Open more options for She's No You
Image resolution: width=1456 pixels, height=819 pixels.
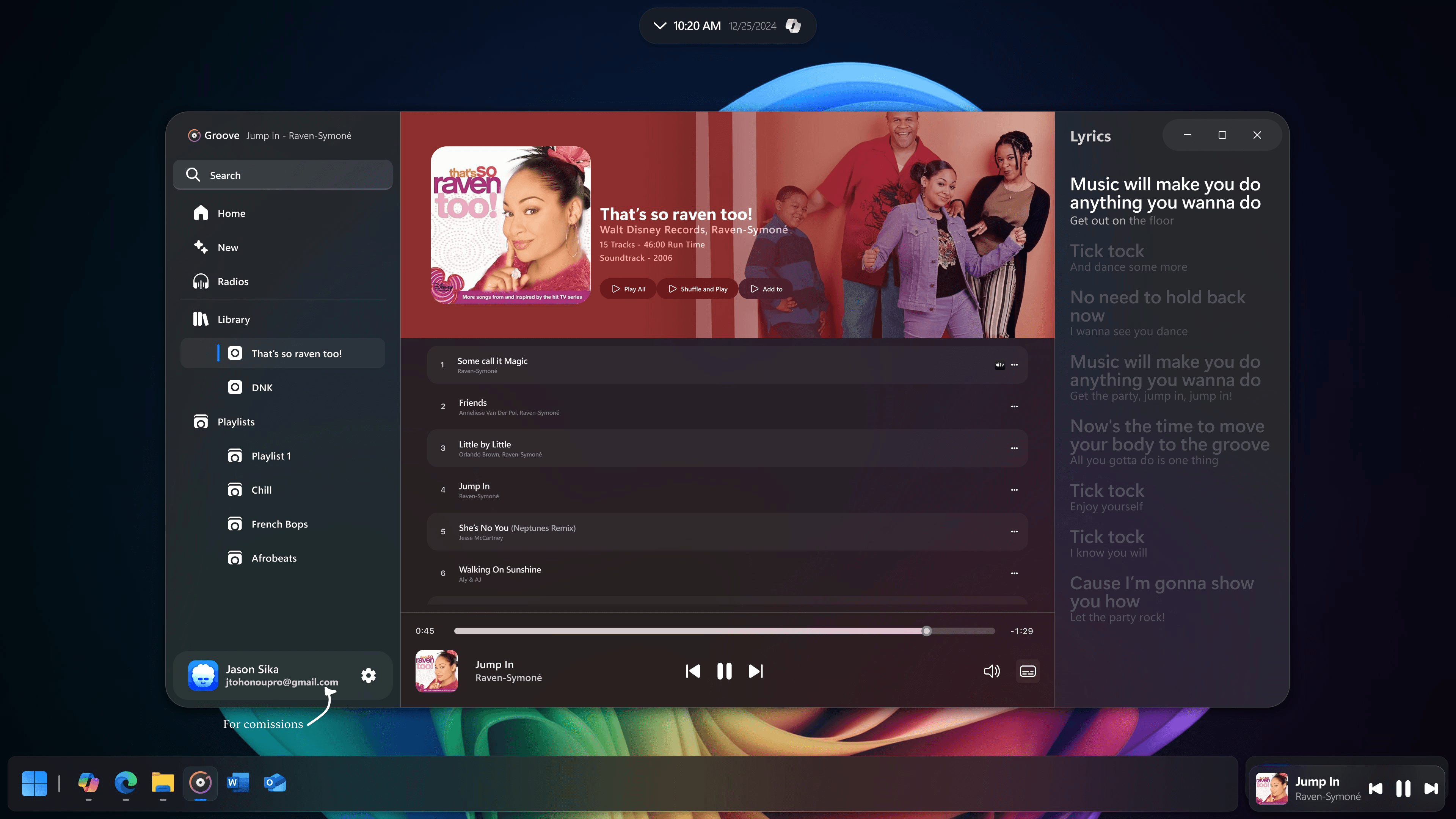coord(1015,531)
